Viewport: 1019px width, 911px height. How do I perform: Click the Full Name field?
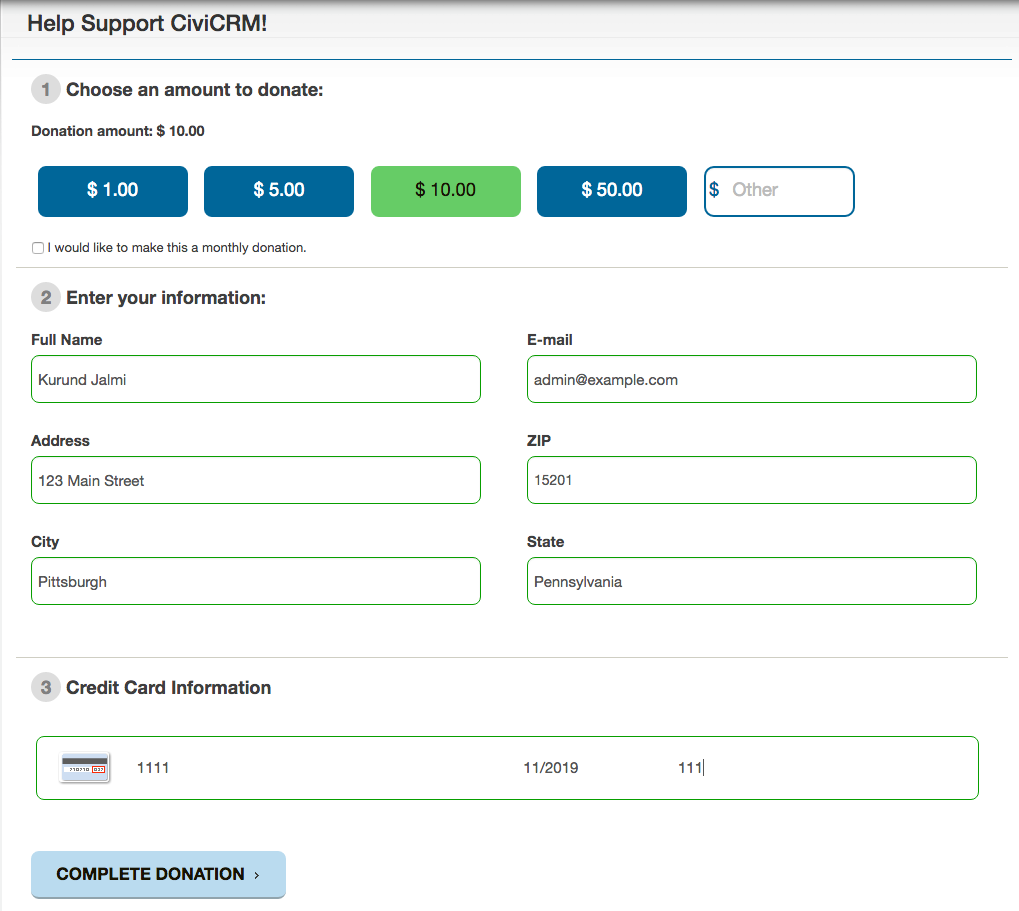pos(256,379)
